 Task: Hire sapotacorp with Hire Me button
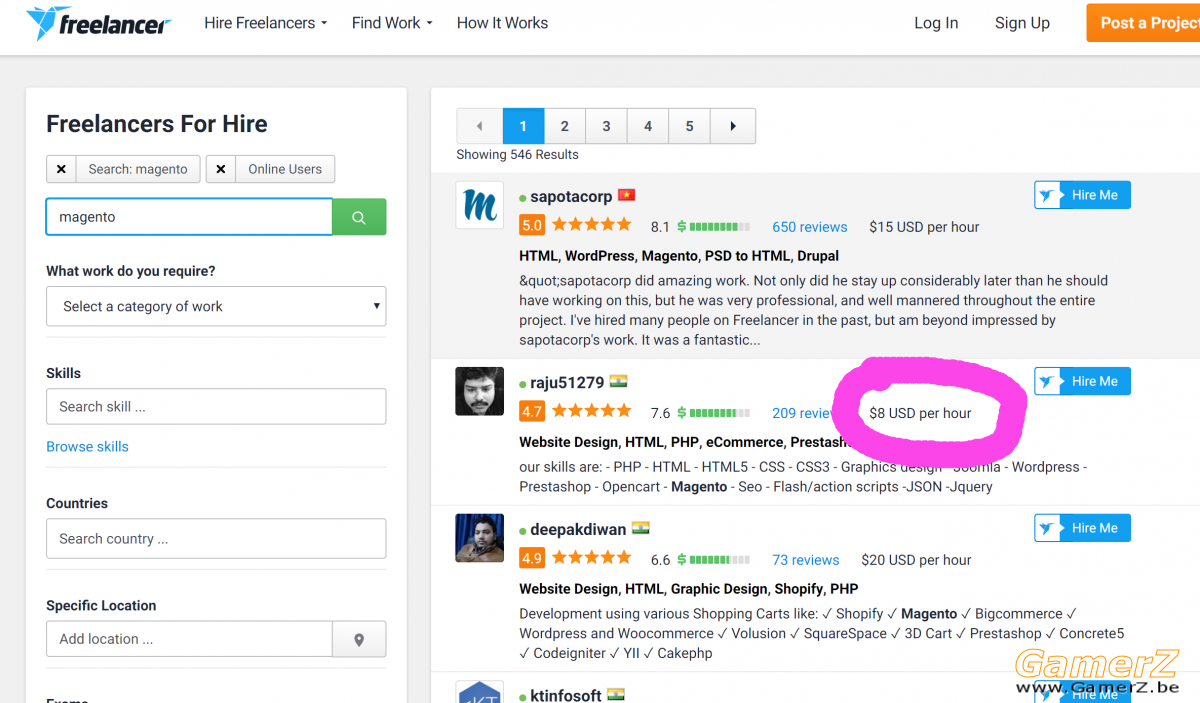pos(1082,195)
